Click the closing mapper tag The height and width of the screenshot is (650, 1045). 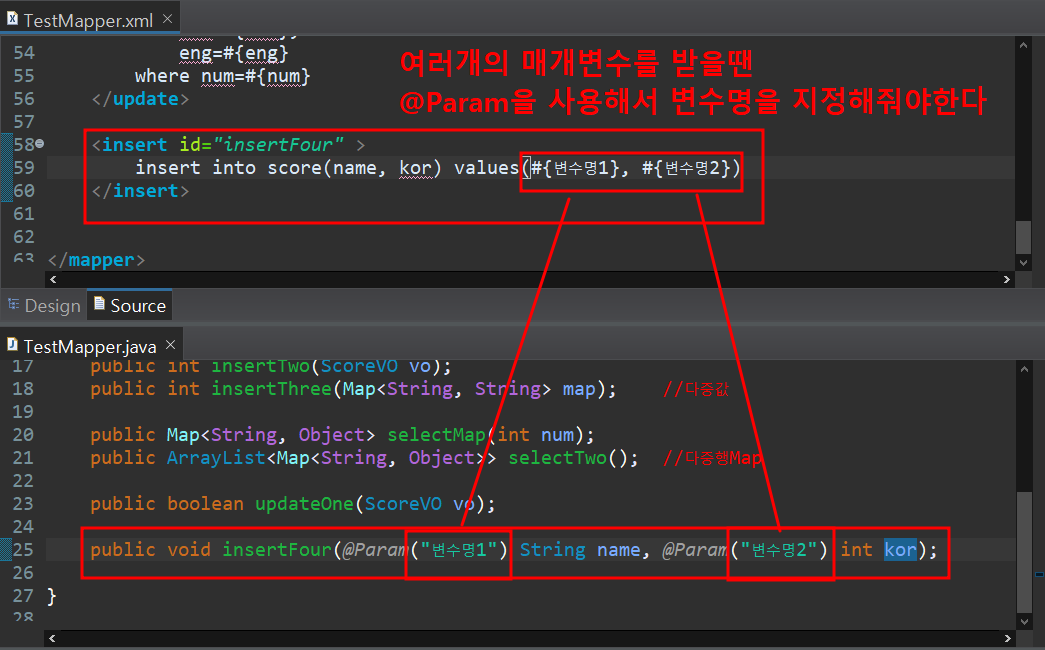pyautogui.click(x=97, y=260)
